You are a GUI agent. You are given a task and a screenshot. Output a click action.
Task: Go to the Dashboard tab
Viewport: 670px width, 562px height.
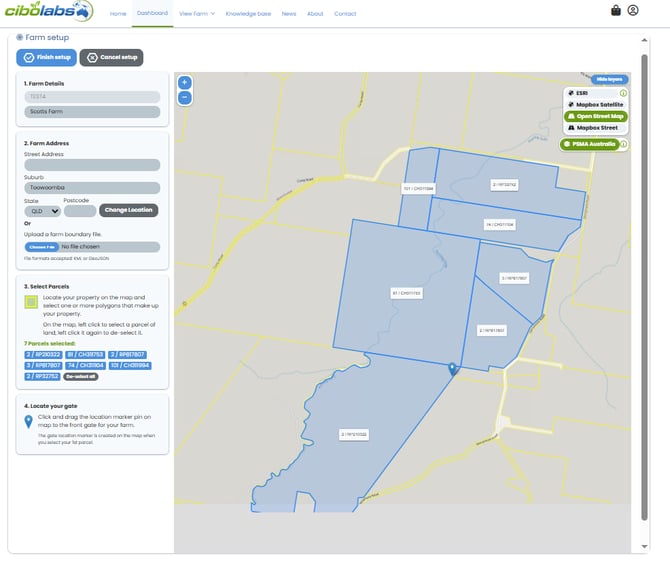(152, 14)
